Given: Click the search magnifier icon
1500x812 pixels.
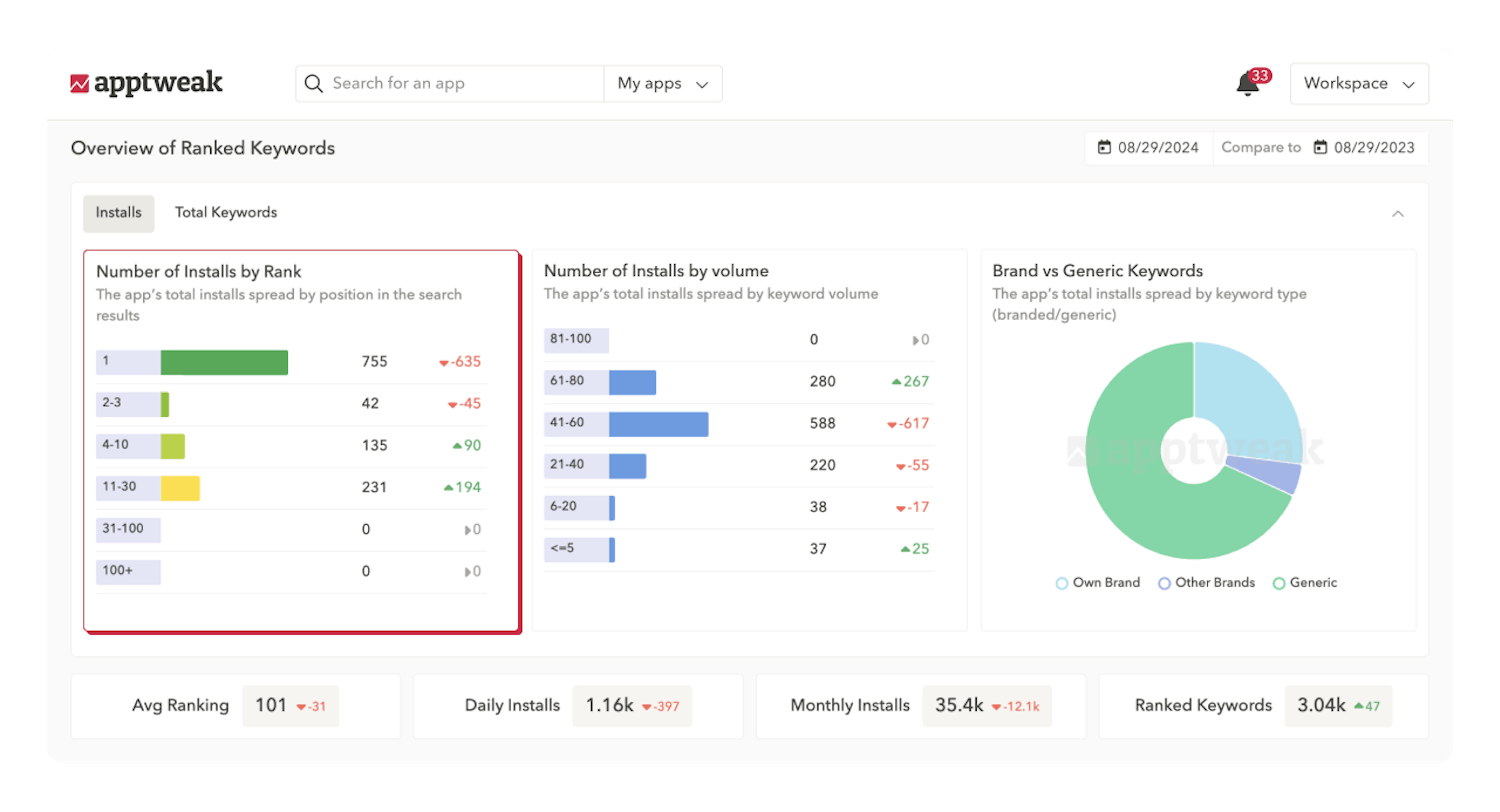Looking at the screenshot, I should click(313, 83).
